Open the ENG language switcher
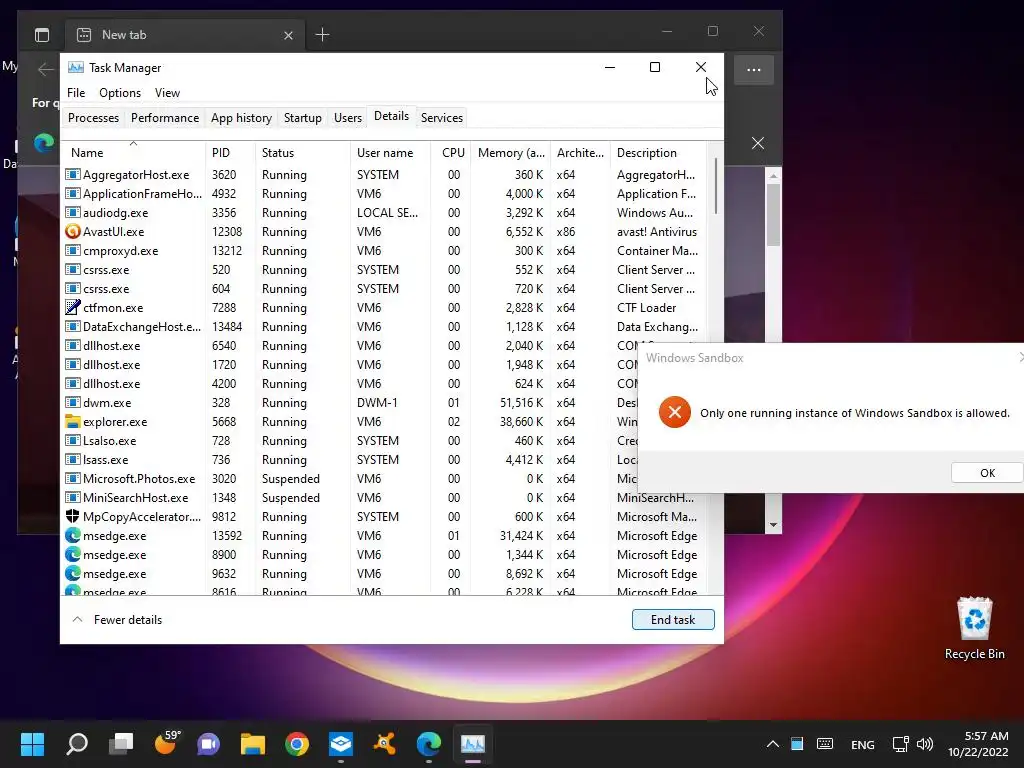 point(863,744)
